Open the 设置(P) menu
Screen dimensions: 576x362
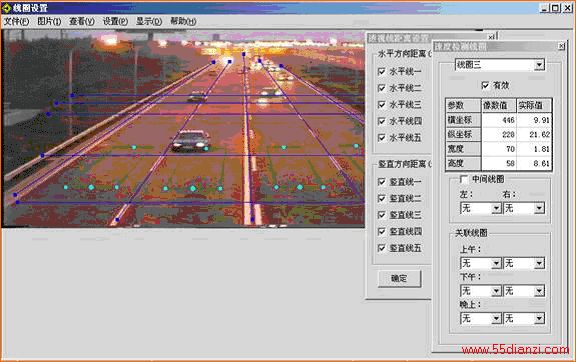[x=115, y=21]
